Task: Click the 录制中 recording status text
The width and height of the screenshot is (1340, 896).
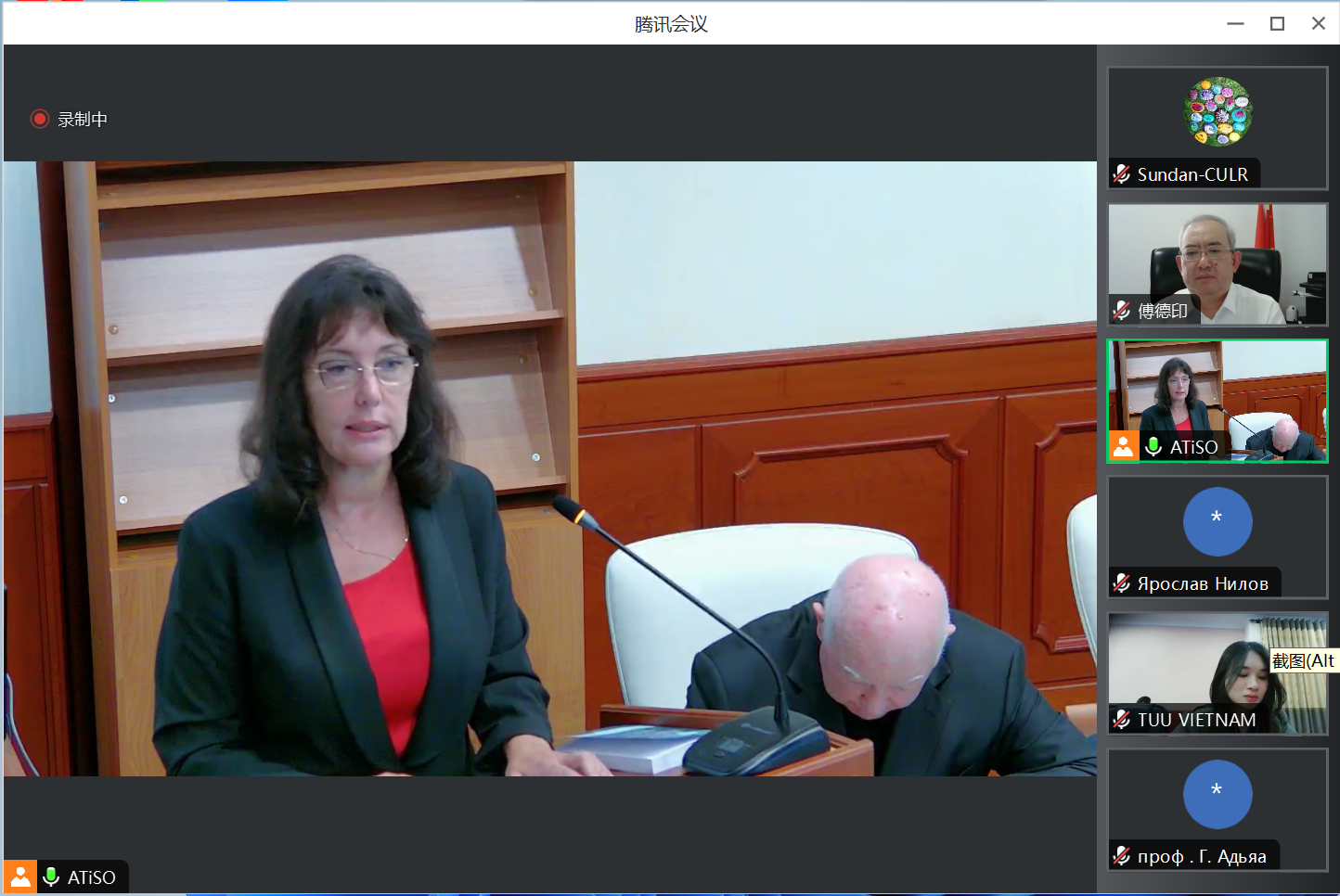Action: click(83, 120)
